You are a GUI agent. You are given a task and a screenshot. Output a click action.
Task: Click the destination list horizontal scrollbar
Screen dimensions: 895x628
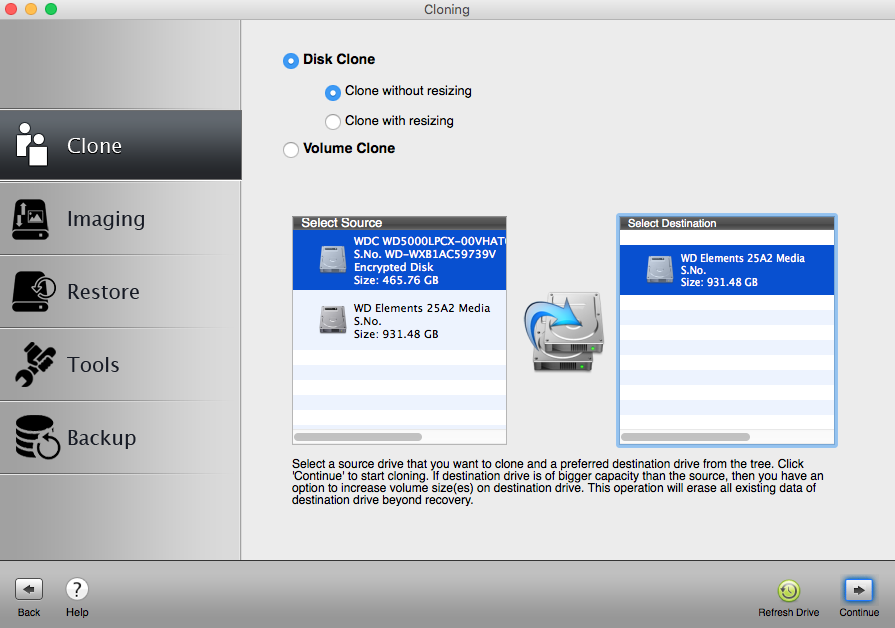coord(685,437)
